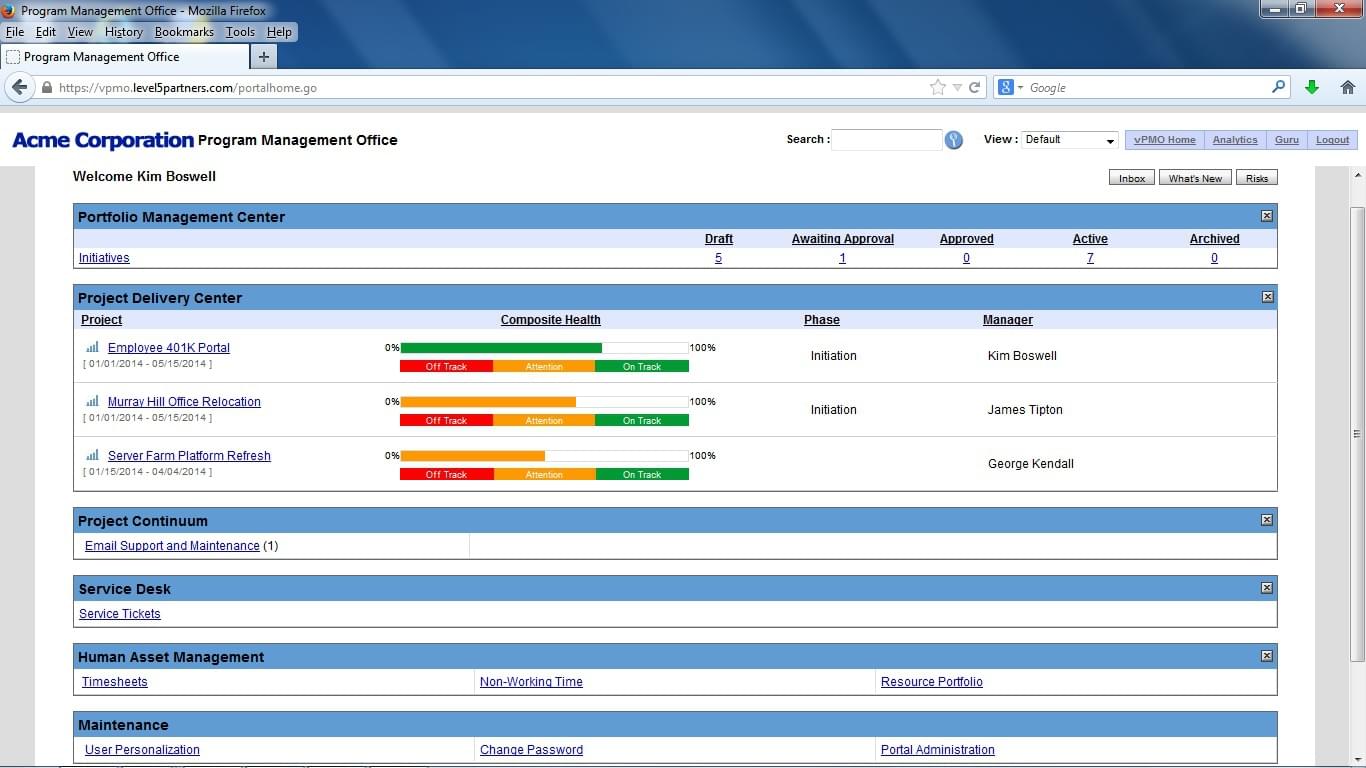Click the Google search engine icon
Viewport: 1366px width, 768px height.
click(x=1004, y=87)
